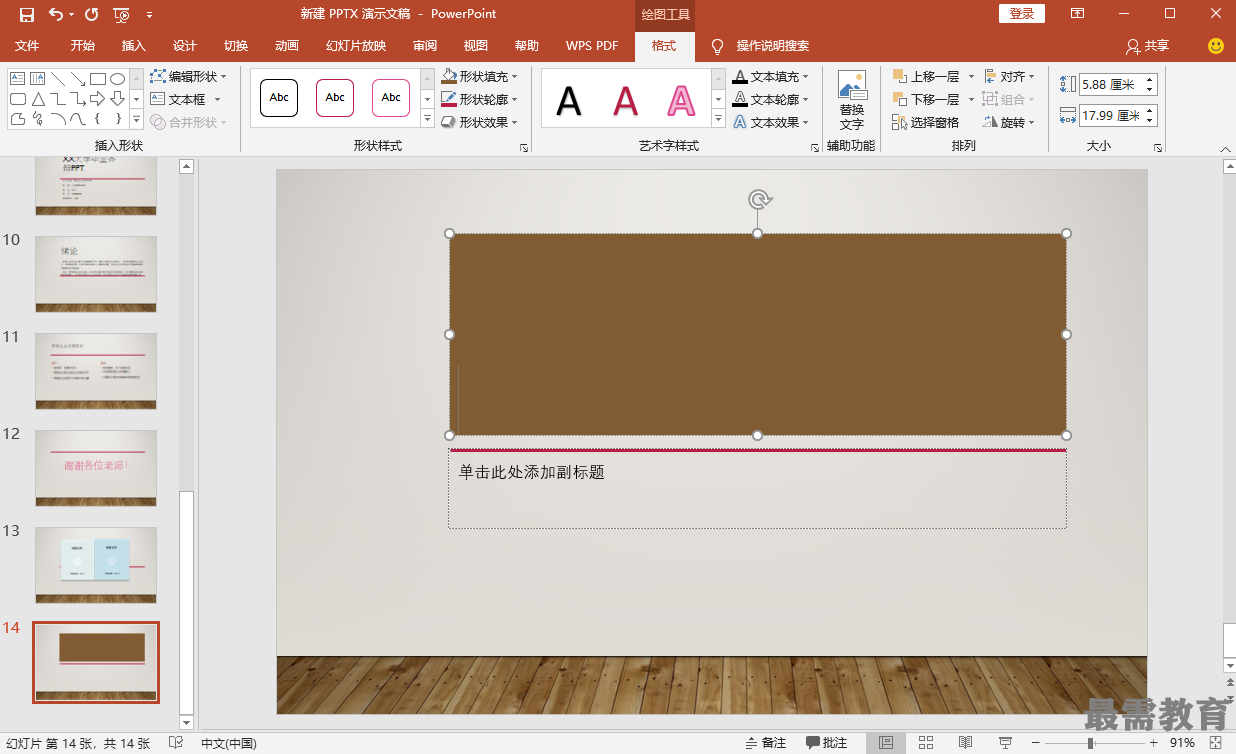Select the vertical text box shape
1236x754 pixels.
tap(38, 78)
